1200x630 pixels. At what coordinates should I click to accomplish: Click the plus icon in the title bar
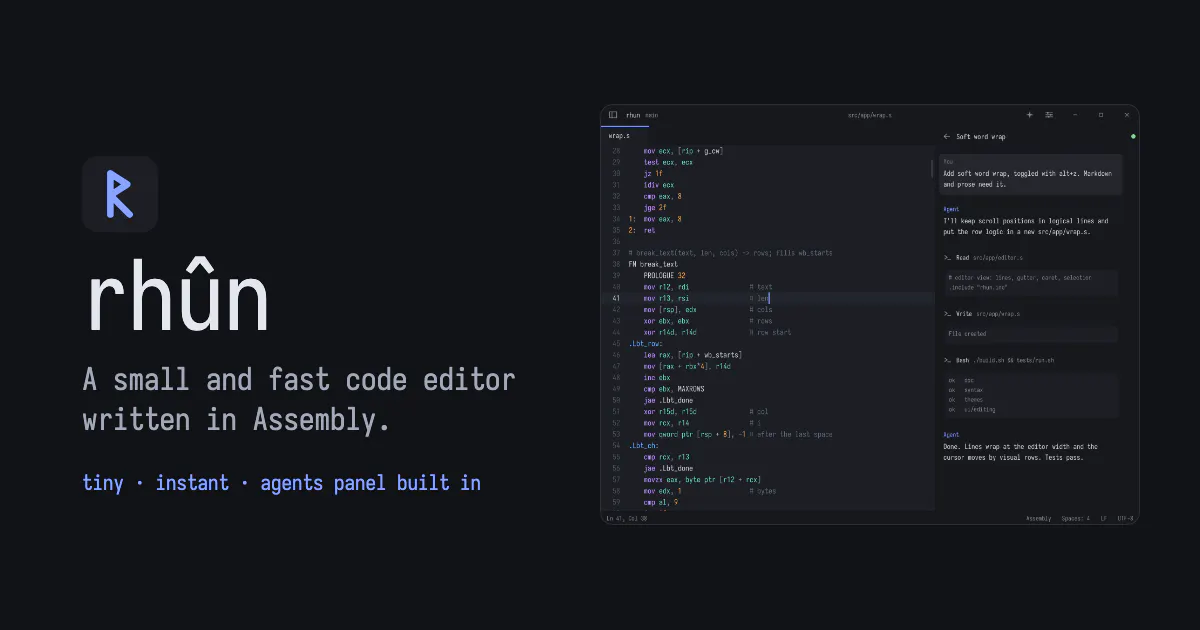(1030, 115)
